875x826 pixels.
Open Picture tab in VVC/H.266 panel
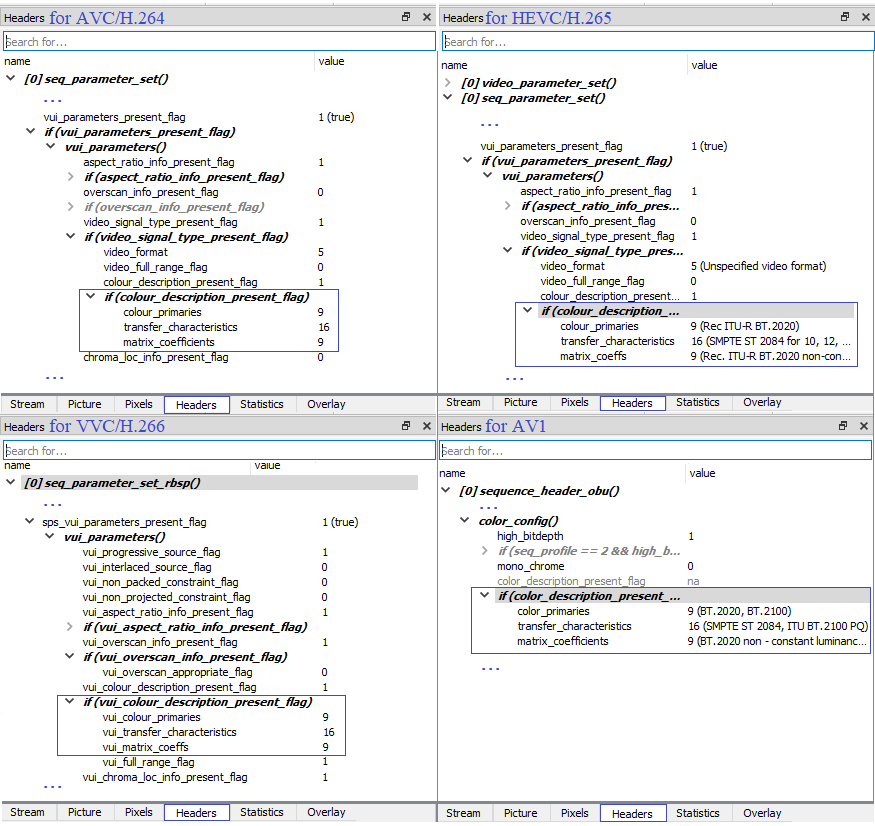(x=85, y=812)
